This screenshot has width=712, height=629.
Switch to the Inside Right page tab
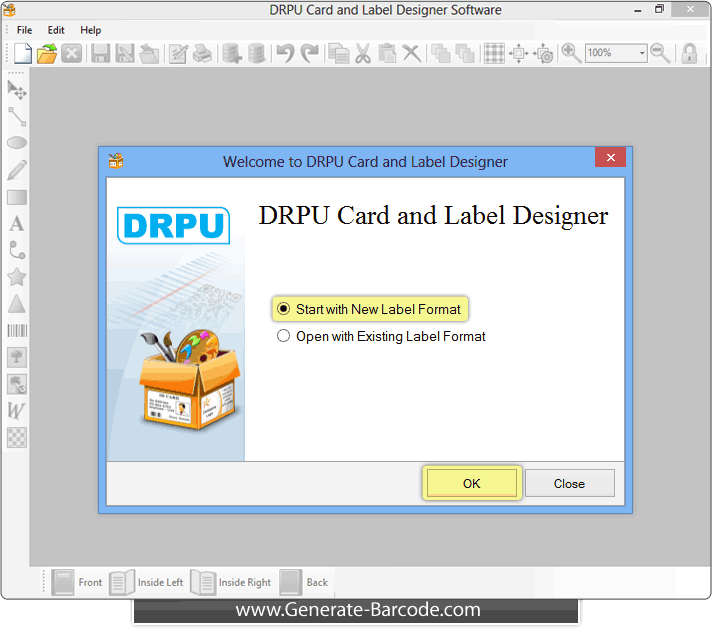tap(231, 583)
